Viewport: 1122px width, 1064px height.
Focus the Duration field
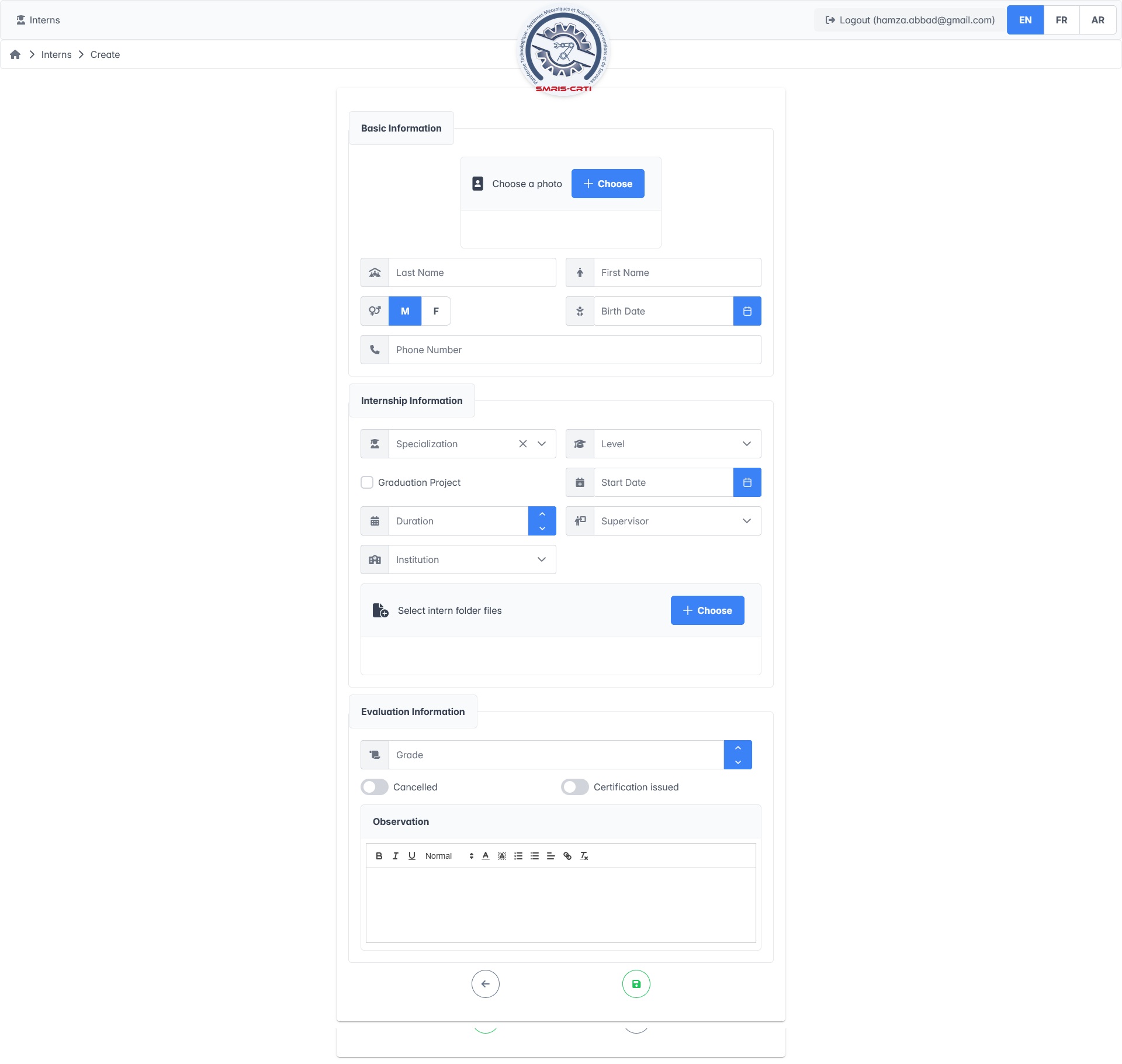459,521
